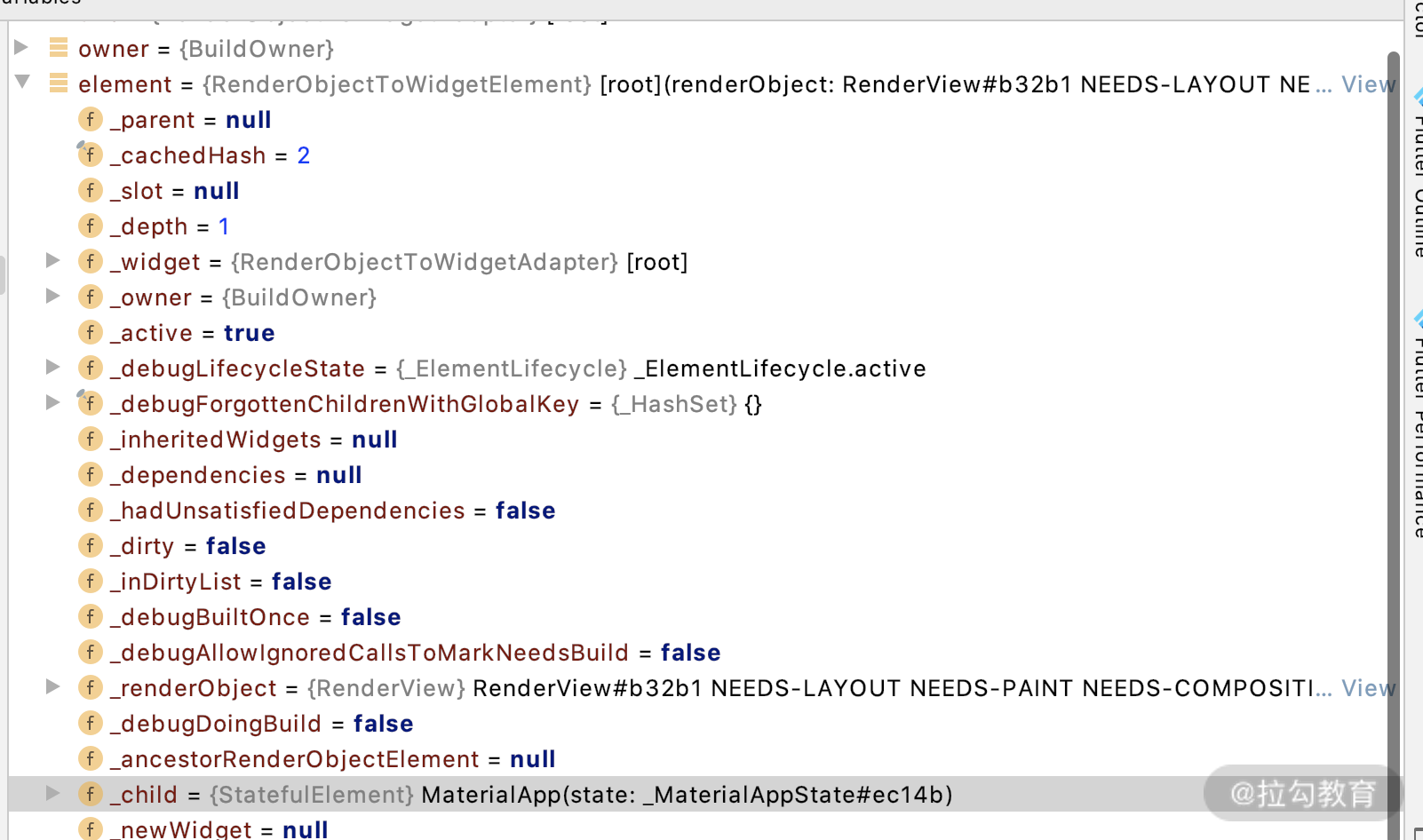Screen dimensions: 1423x840
Task: Select the _slot = null row
Action: point(175,191)
